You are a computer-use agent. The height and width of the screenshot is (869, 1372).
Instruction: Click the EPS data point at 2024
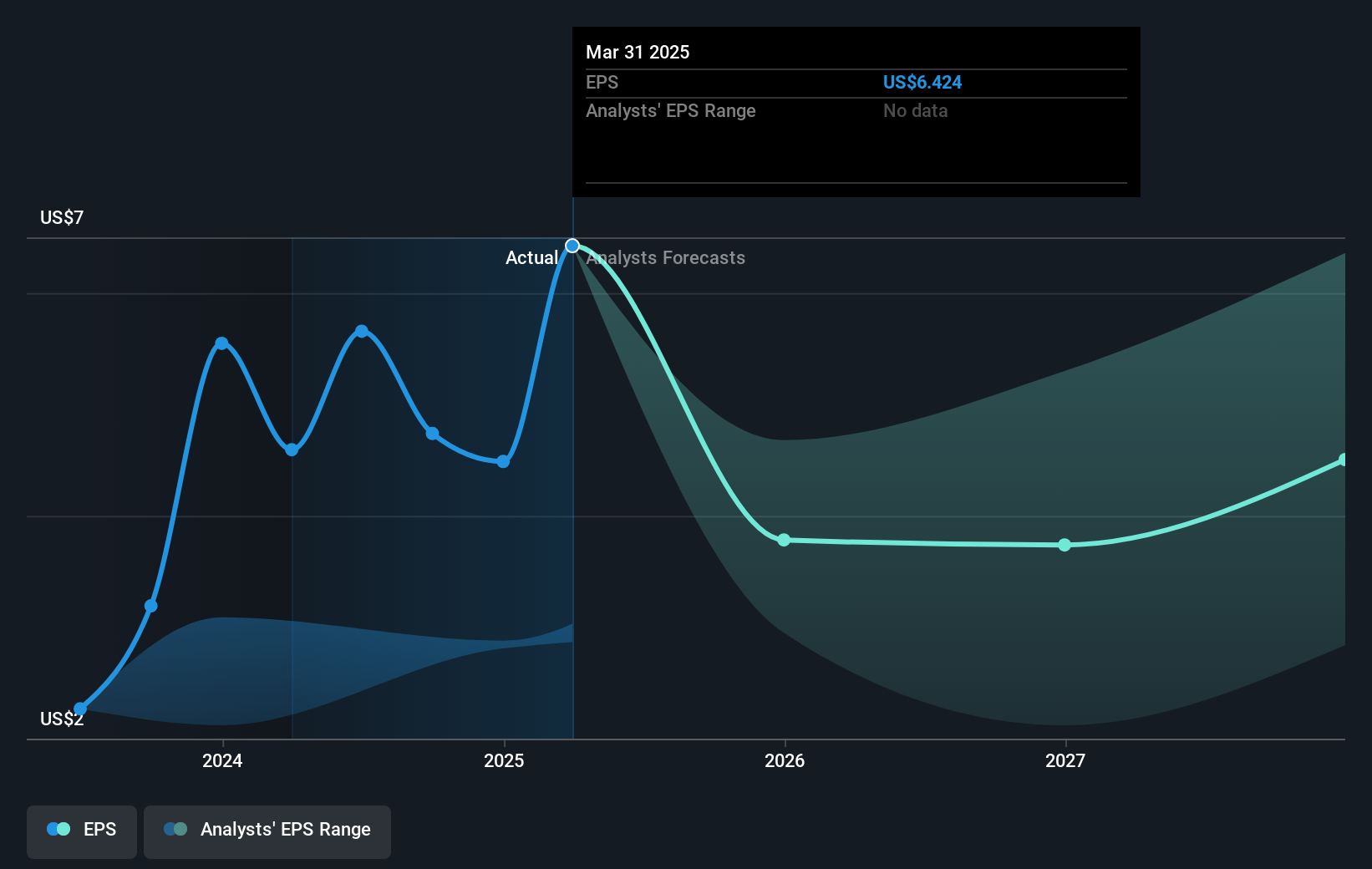tap(221, 343)
